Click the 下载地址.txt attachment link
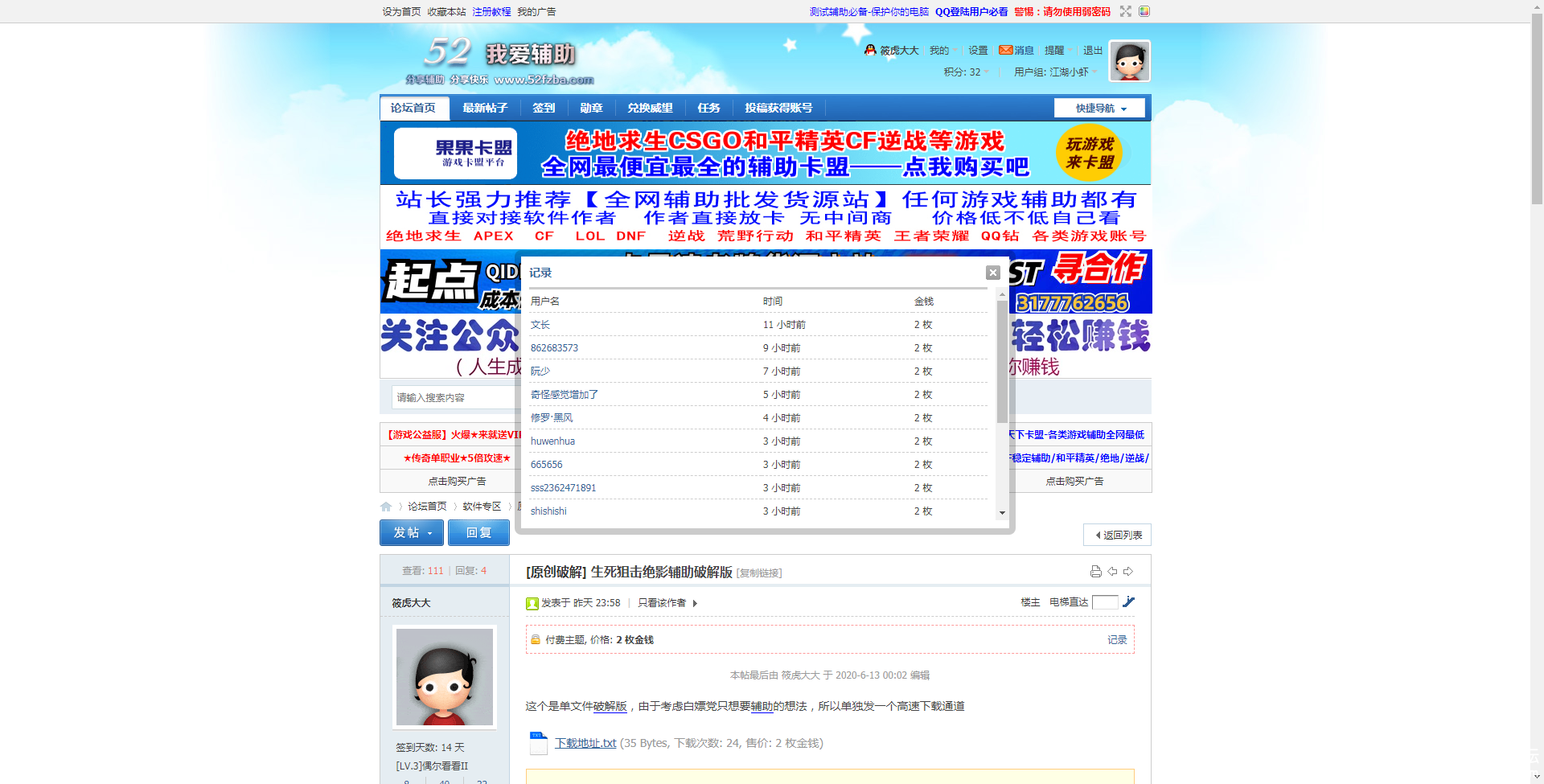The height and width of the screenshot is (784, 1544). (x=585, y=743)
